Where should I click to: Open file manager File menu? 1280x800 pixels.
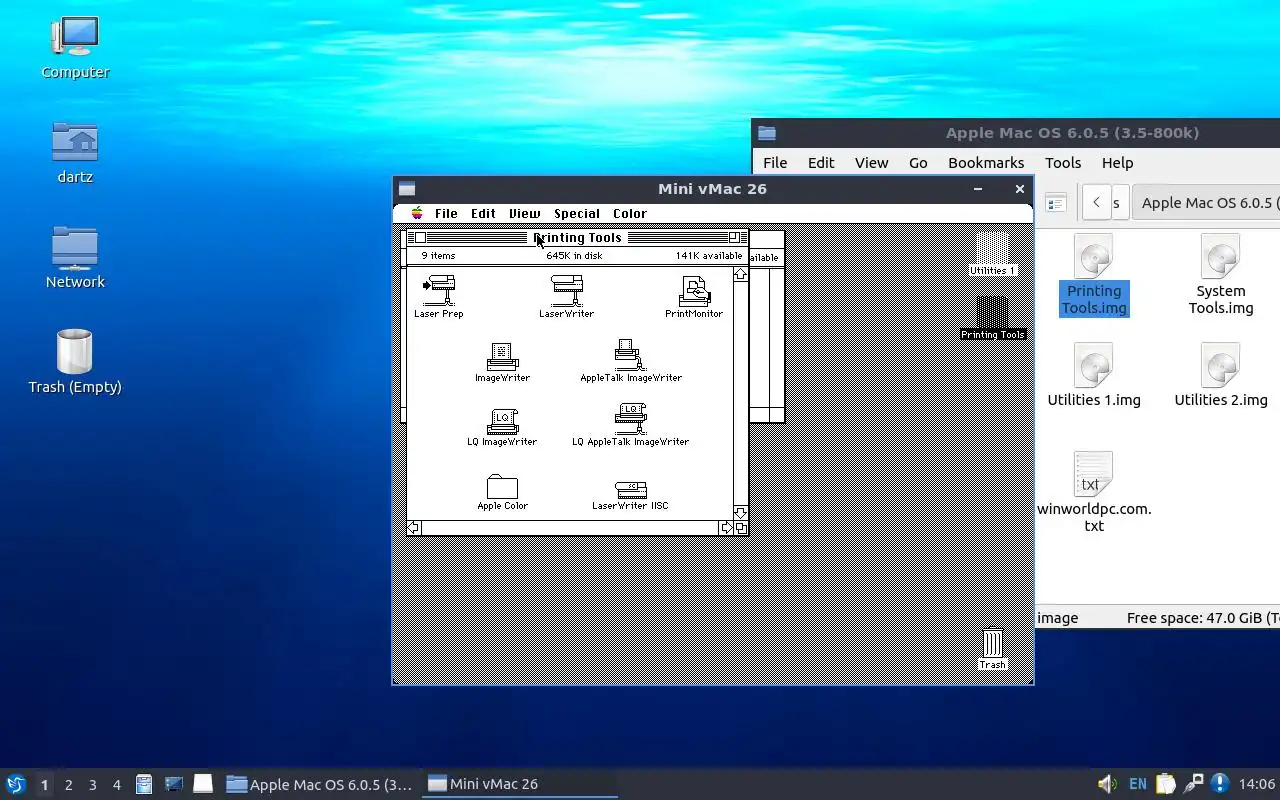pyautogui.click(x=775, y=162)
